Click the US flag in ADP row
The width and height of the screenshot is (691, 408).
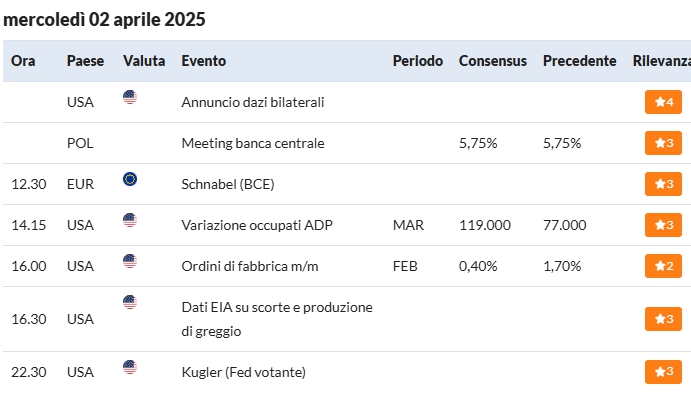pyautogui.click(x=130, y=220)
